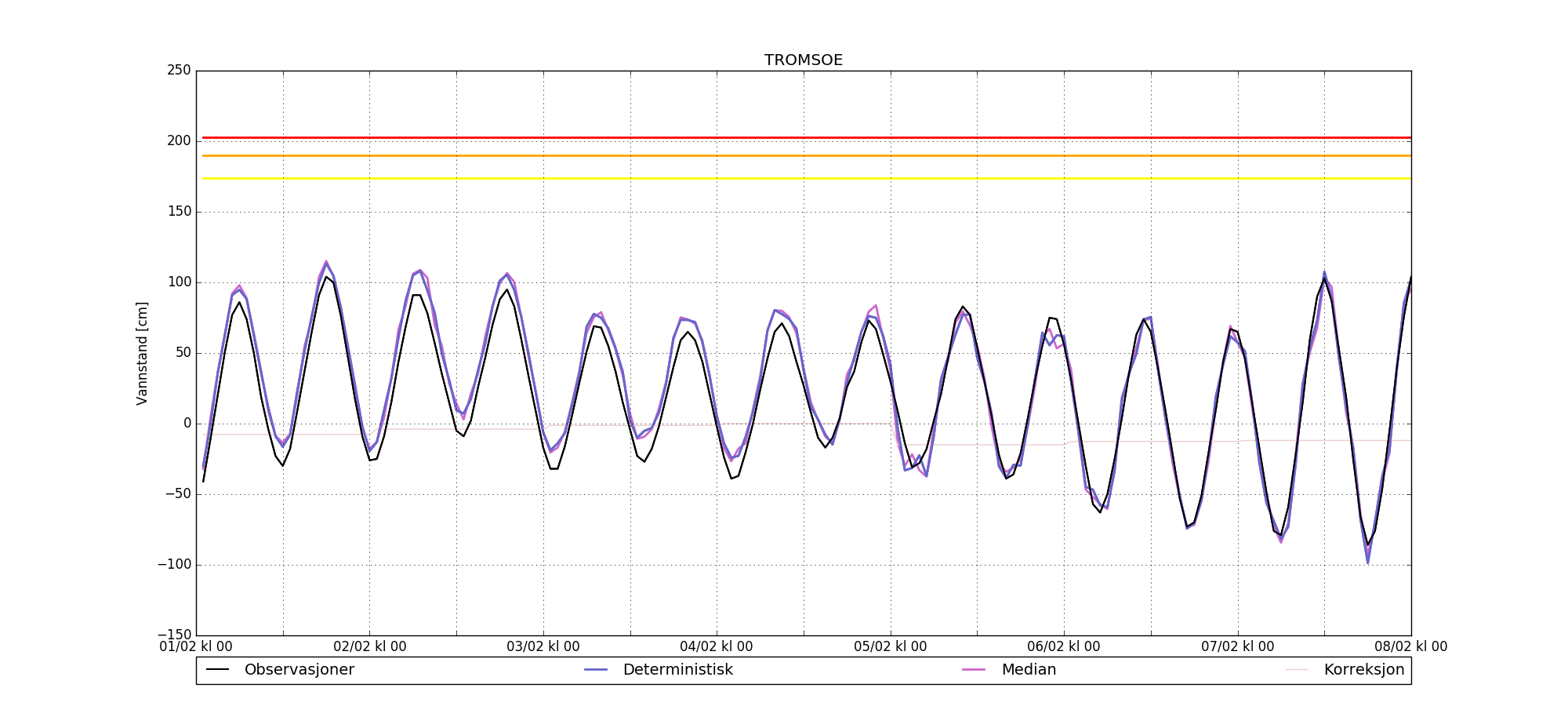Click the blue Deterministisk legend line
The height and width of the screenshot is (706, 1568).
pyautogui.click(x=596, y=670)
